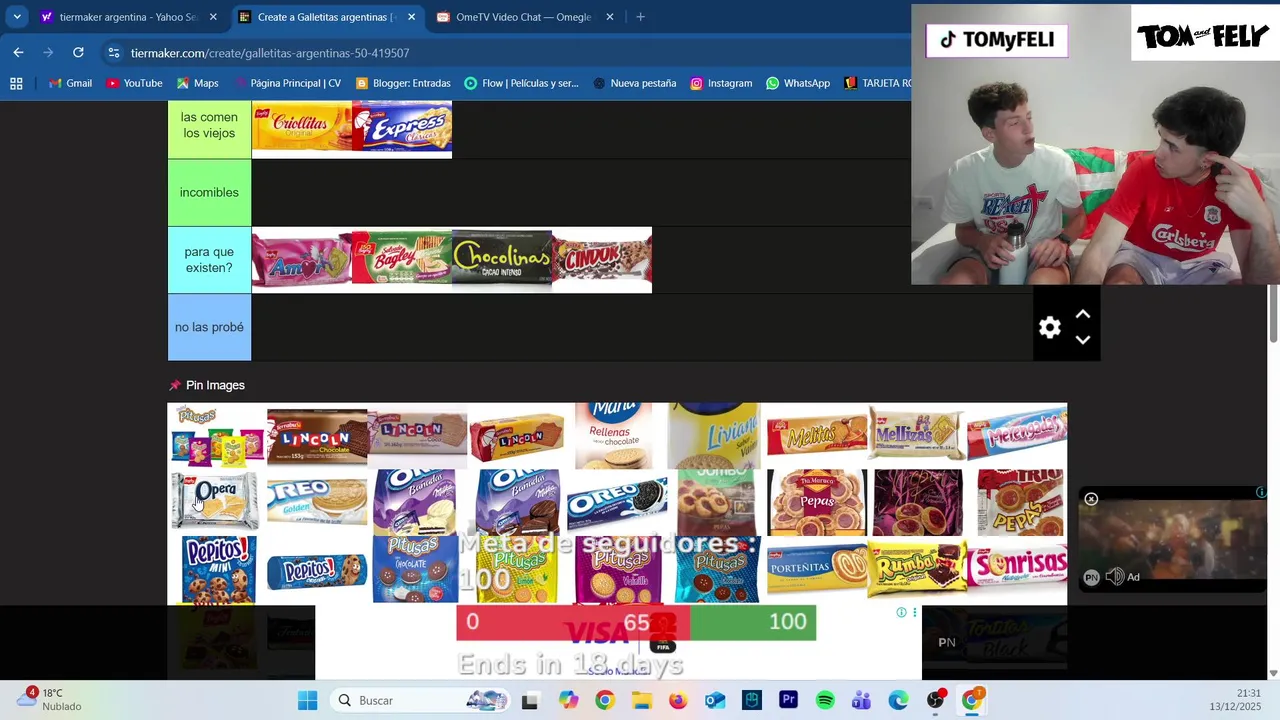1280x720 pixels.
Task: Pick the Trio Pepas cookie image
Action: [1017, 502]
